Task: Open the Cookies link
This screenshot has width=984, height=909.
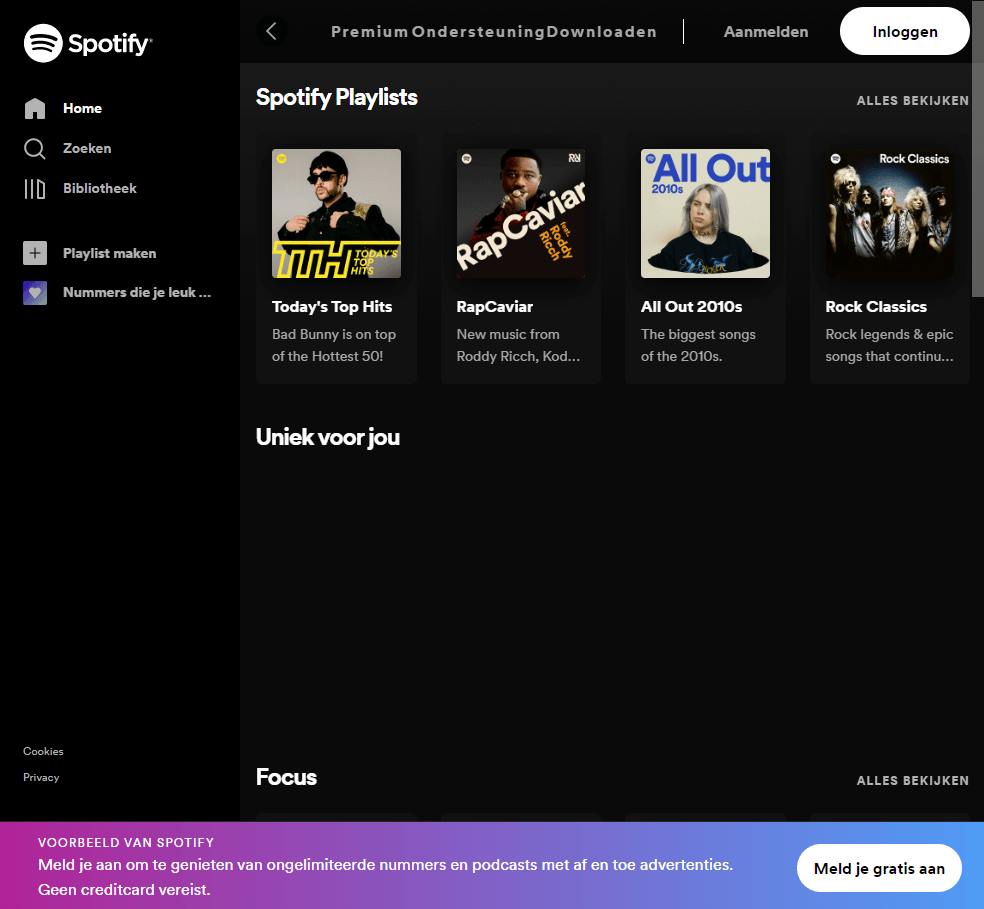Action: click(43, 751)
